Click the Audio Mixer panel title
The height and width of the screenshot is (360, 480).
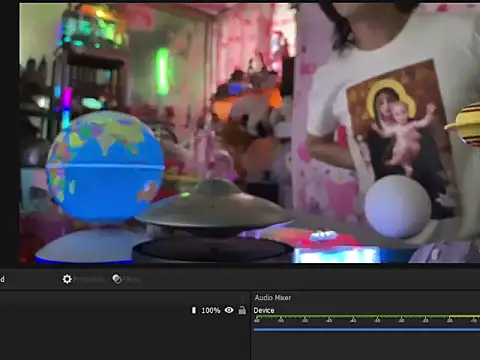(273, 297)
